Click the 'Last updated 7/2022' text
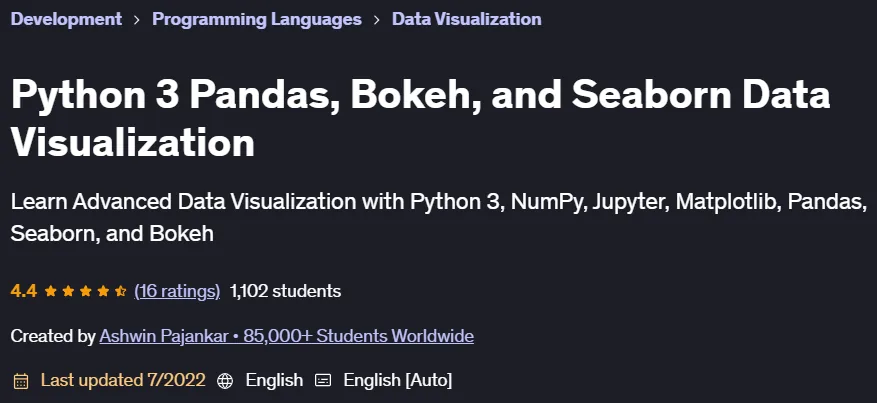The image size is (877, 403). (123, 381)
